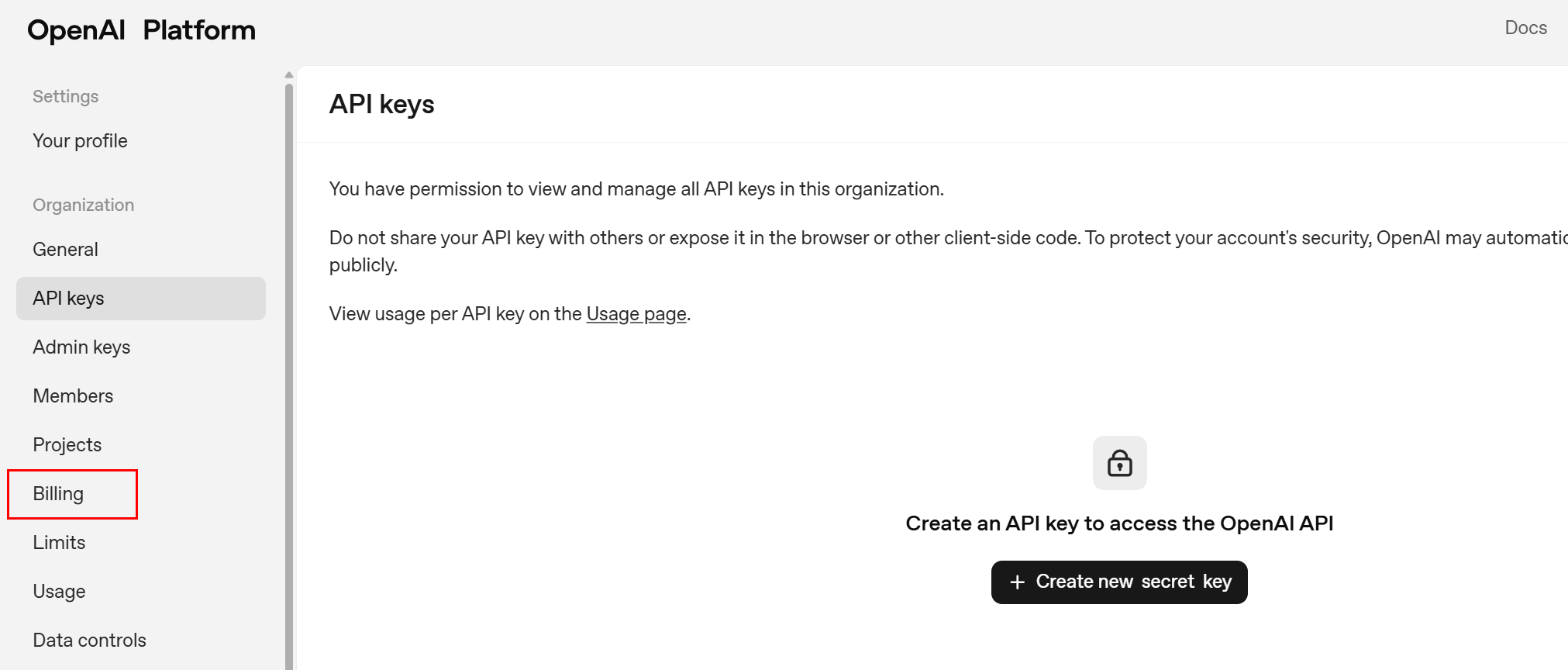Open the Docs link

pyautogui.click(x=1525, y=28)
